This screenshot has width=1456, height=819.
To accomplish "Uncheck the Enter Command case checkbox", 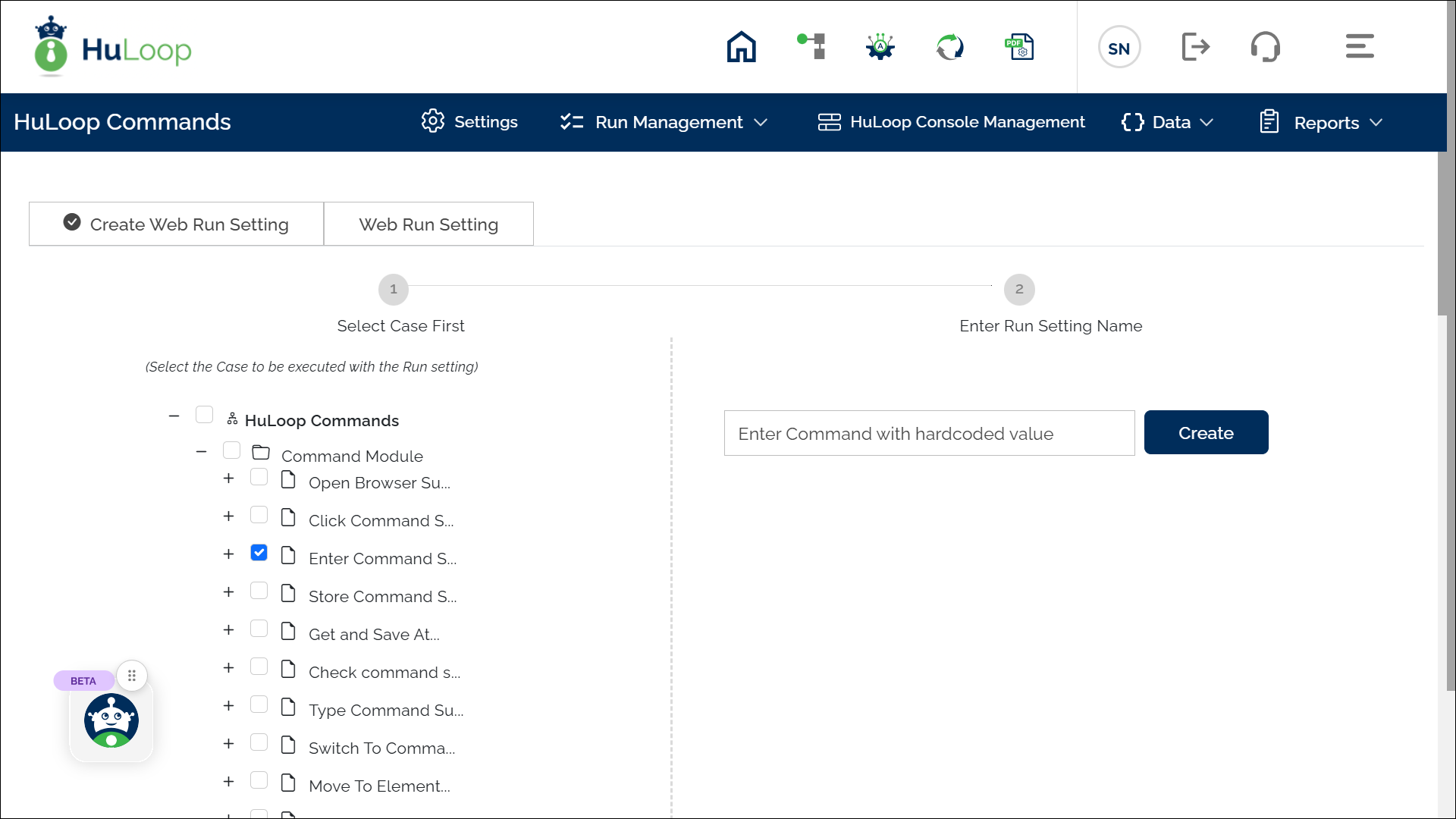I will point(259,553).
